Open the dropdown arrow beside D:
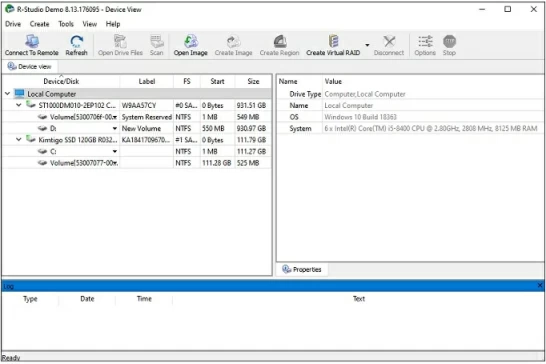Image resolution: width=546 pixels, height=364 pixels. [115, 129]
